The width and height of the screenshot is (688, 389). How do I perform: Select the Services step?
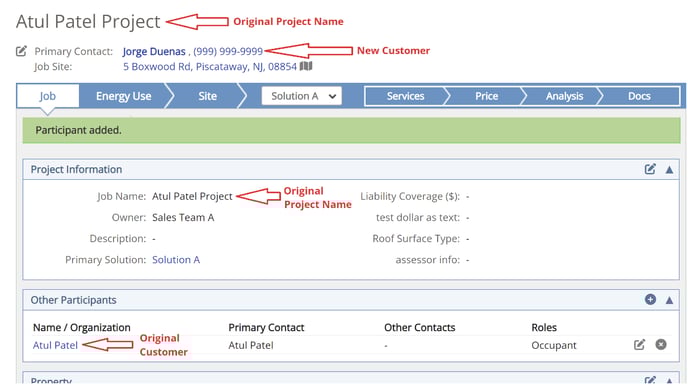pos(405,96)
